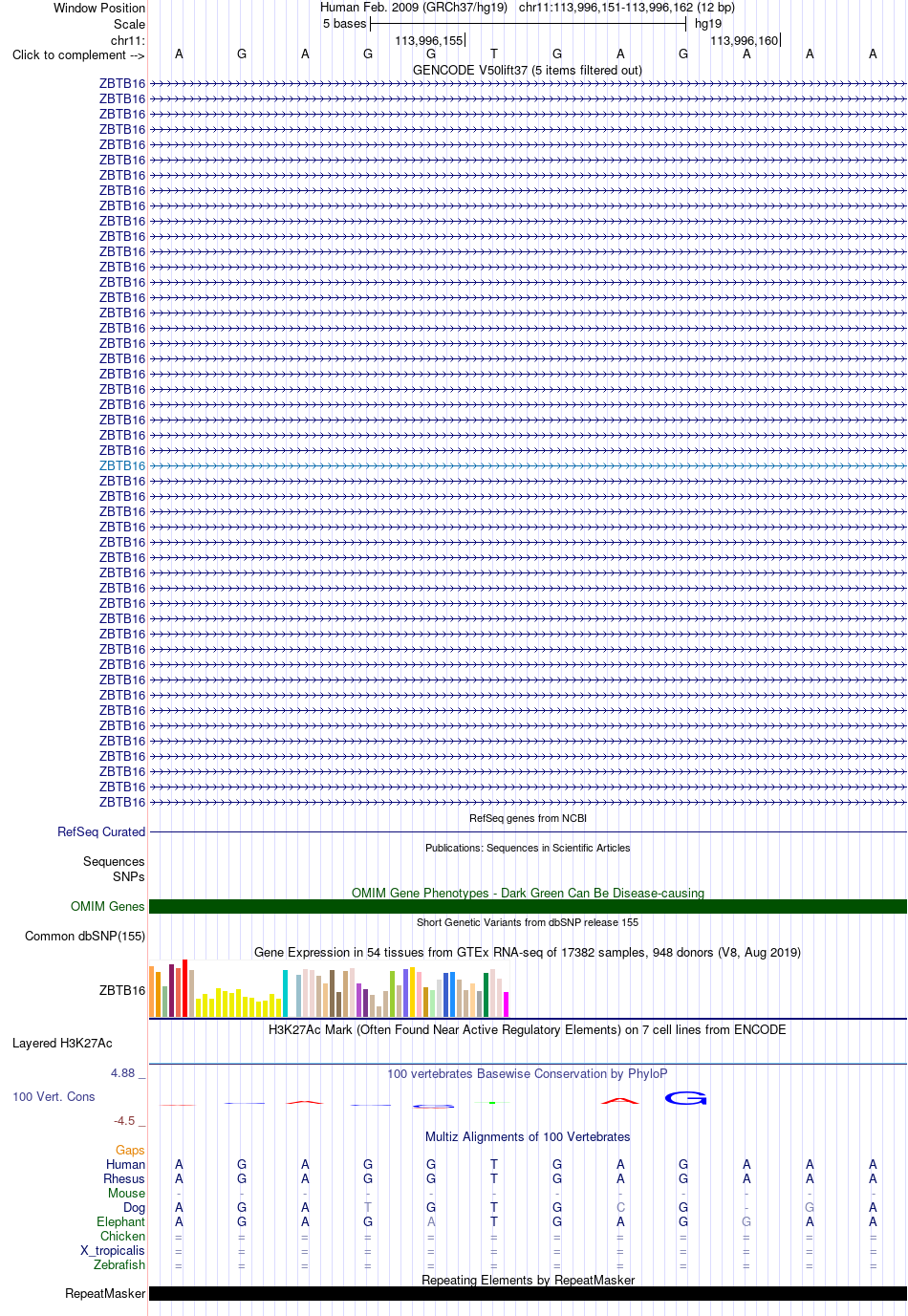The height and width of the screenshot is (1316, 908).
Task: Click the T base in complement sequence row
Action: pyautogui.click(x=494, y=54)
